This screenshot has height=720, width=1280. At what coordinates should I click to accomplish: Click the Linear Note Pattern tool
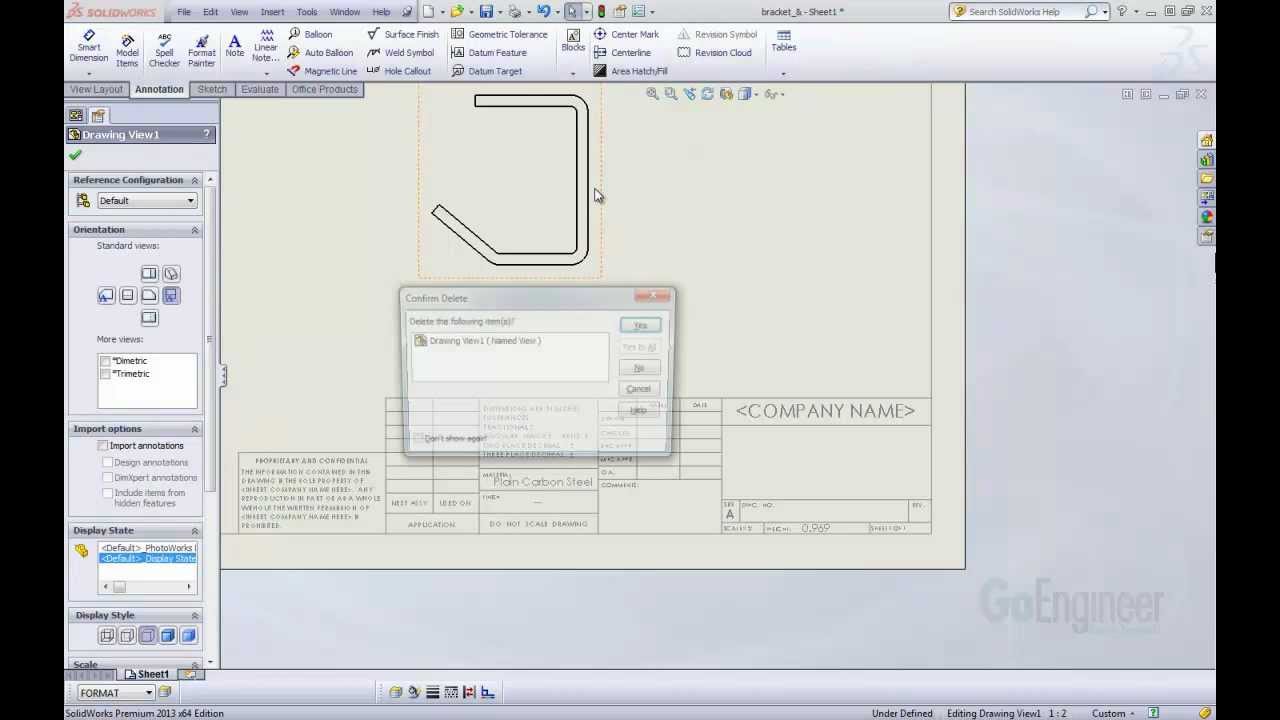[x=266, y=46]
